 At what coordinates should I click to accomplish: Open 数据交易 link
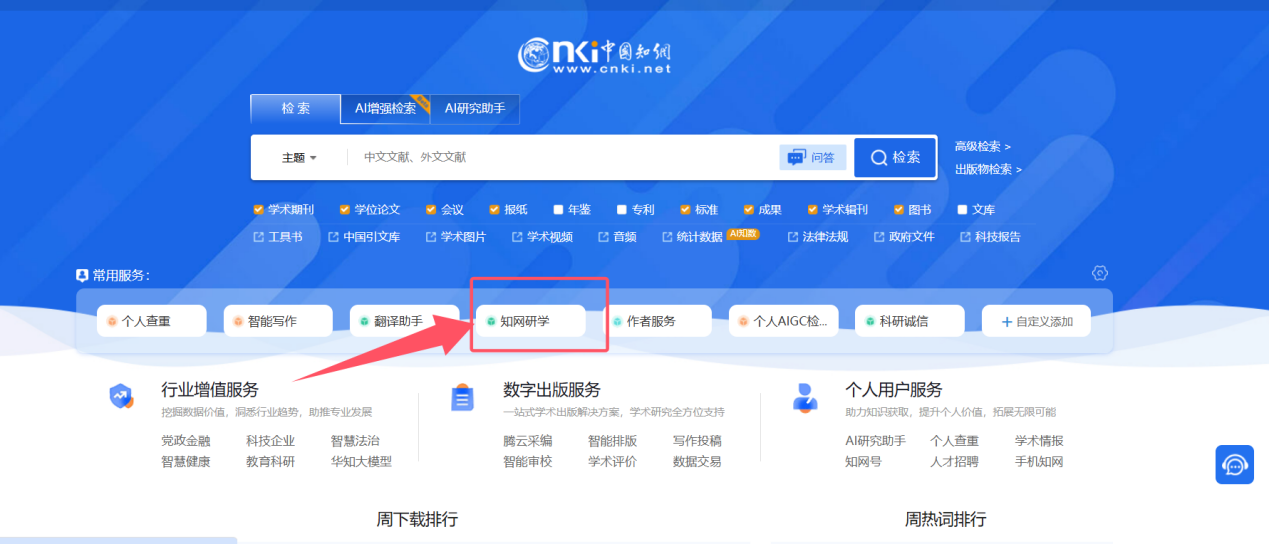click(x=697, y=462)
